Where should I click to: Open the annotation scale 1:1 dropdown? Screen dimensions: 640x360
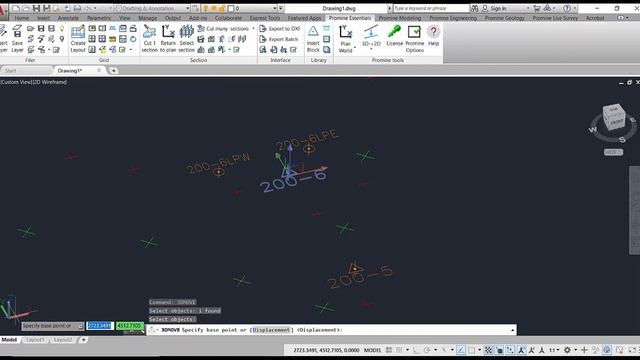pos(554,350)
